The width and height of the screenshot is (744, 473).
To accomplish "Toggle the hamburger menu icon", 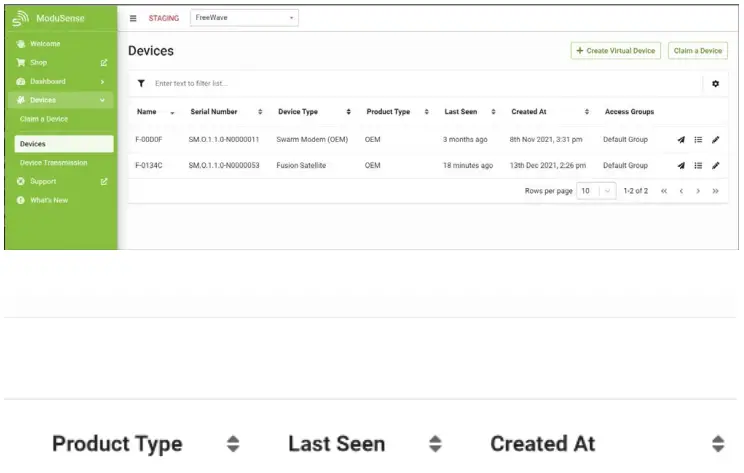I will [x=133, y=18].
